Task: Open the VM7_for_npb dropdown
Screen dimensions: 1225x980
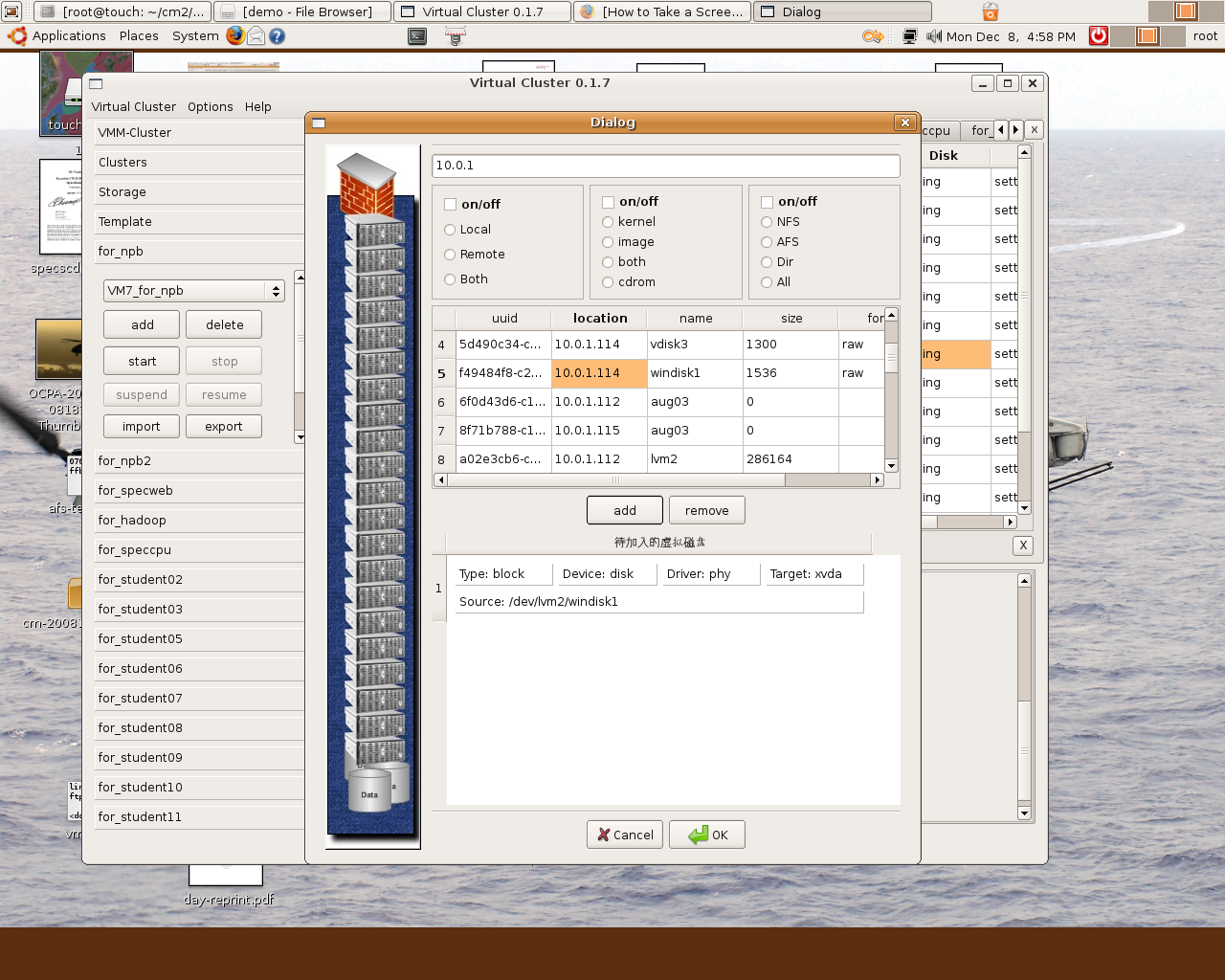Action: 194,291
